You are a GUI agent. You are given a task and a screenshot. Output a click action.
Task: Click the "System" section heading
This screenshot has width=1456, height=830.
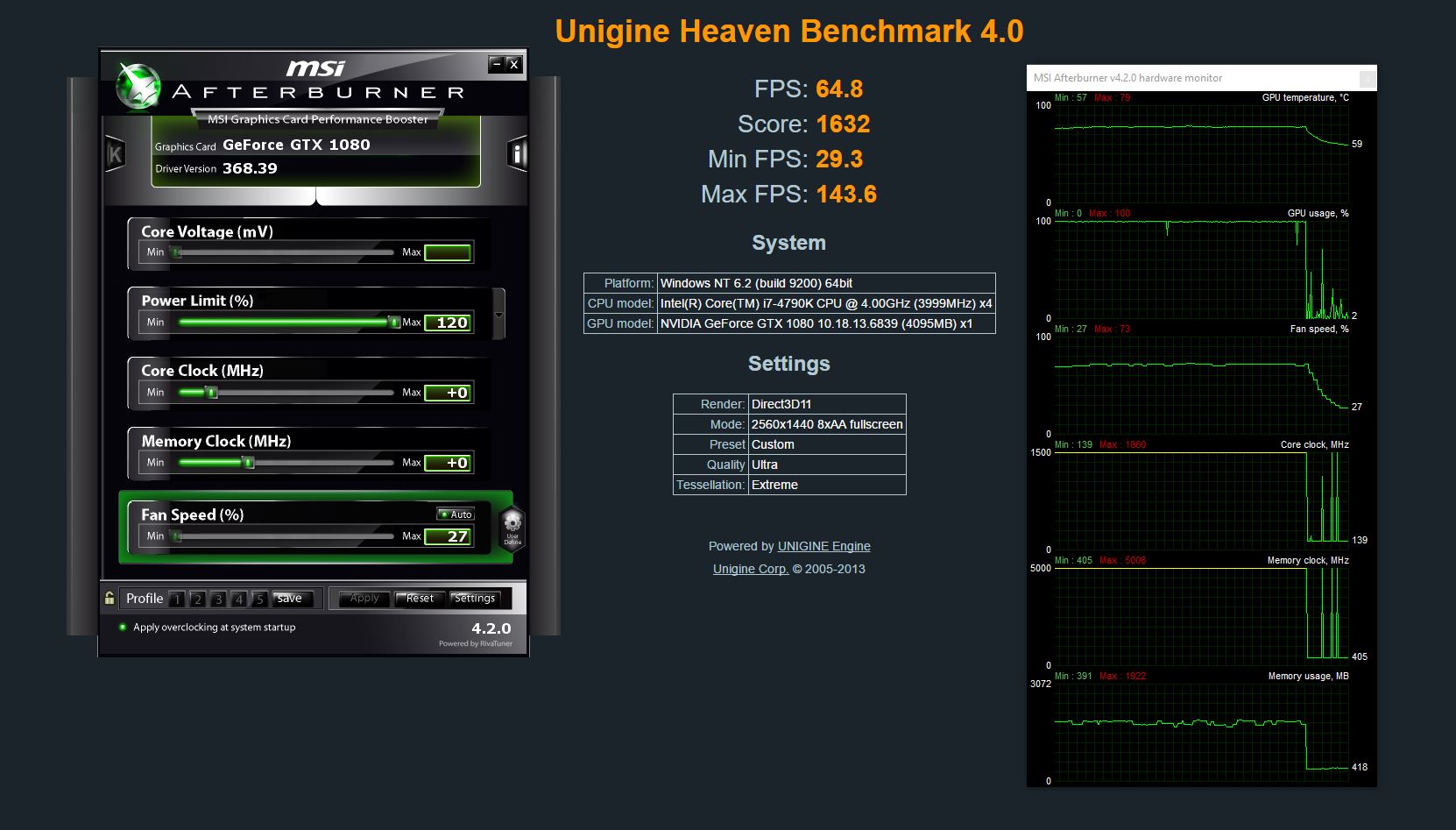(788, 243)
